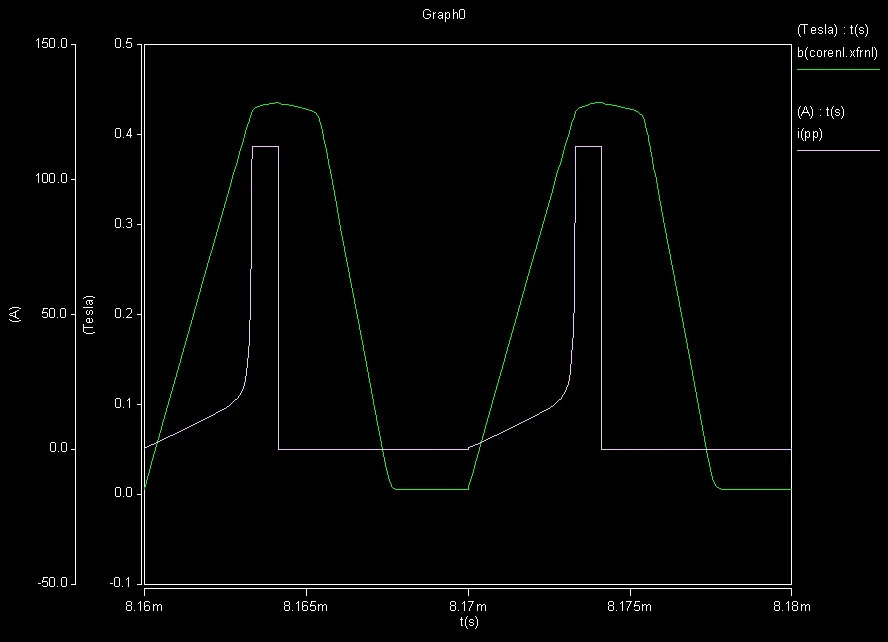The height and width of the screenshot is (642, 888).
Task: Click the 0.5 Tesla axis tick label
Action: coord(124,44)
